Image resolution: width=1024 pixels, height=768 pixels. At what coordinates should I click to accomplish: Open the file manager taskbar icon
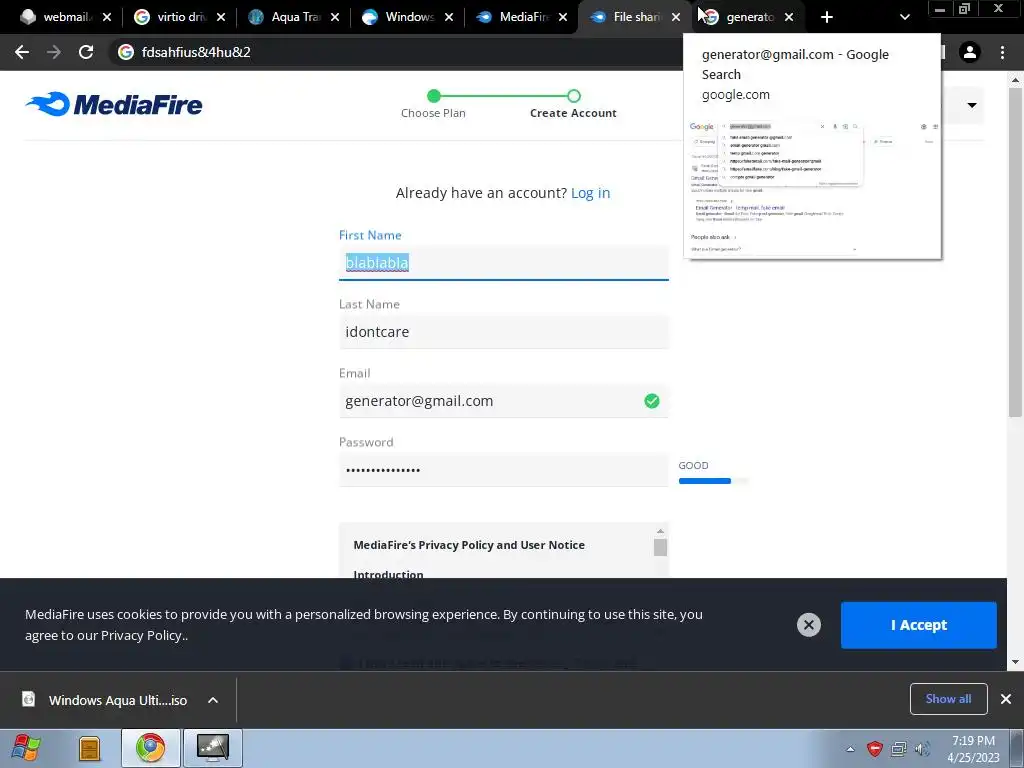tap(89, 748)
